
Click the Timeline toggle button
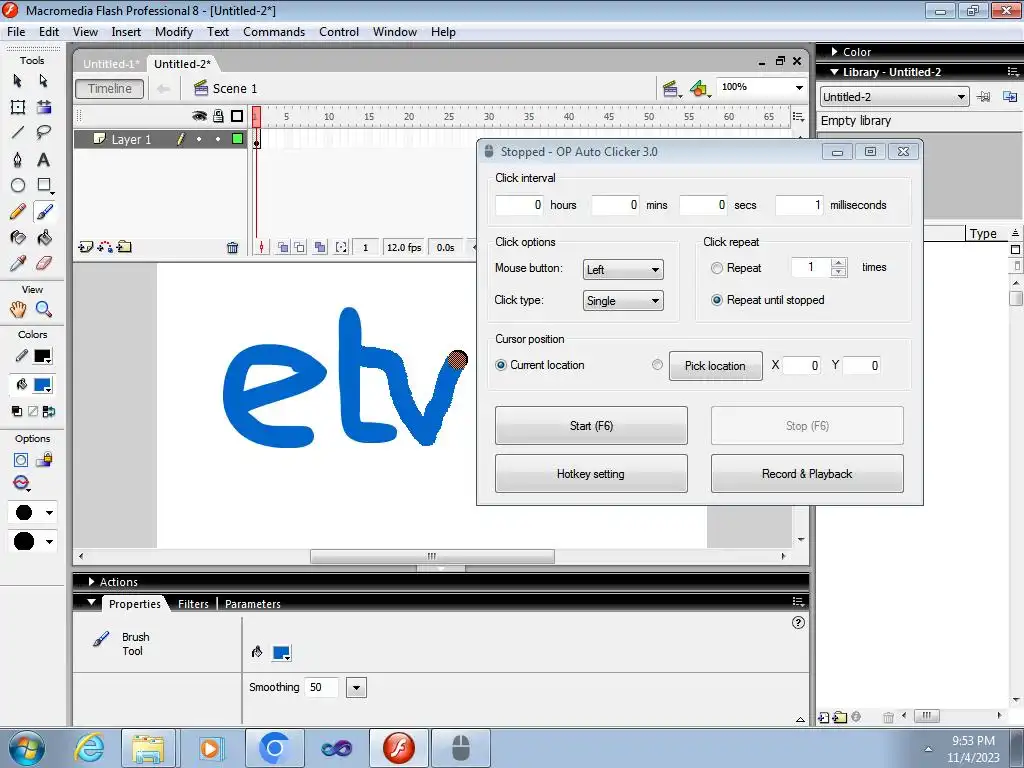pos(110,89)
